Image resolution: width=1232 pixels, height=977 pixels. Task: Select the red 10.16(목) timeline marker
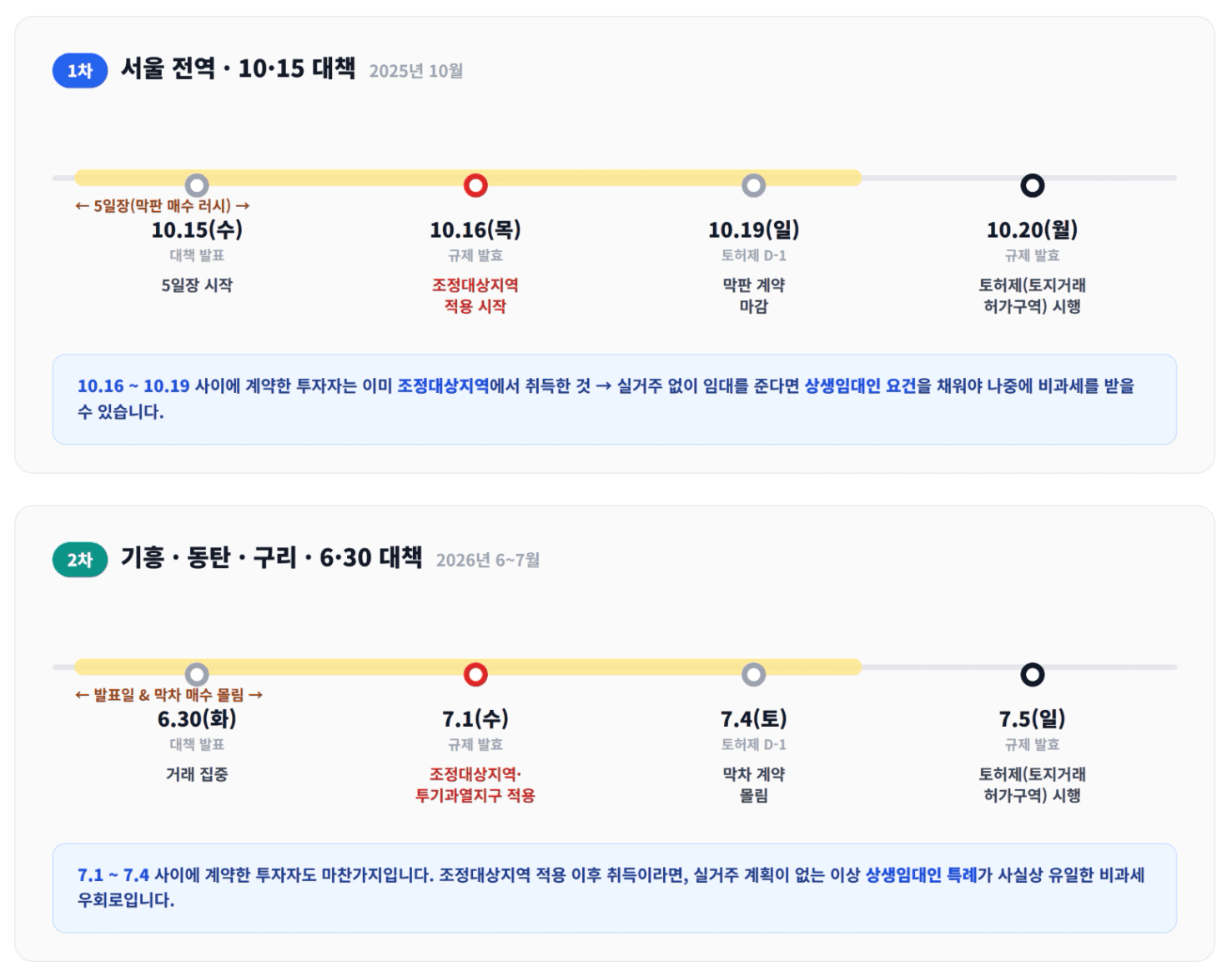point(475,185)
